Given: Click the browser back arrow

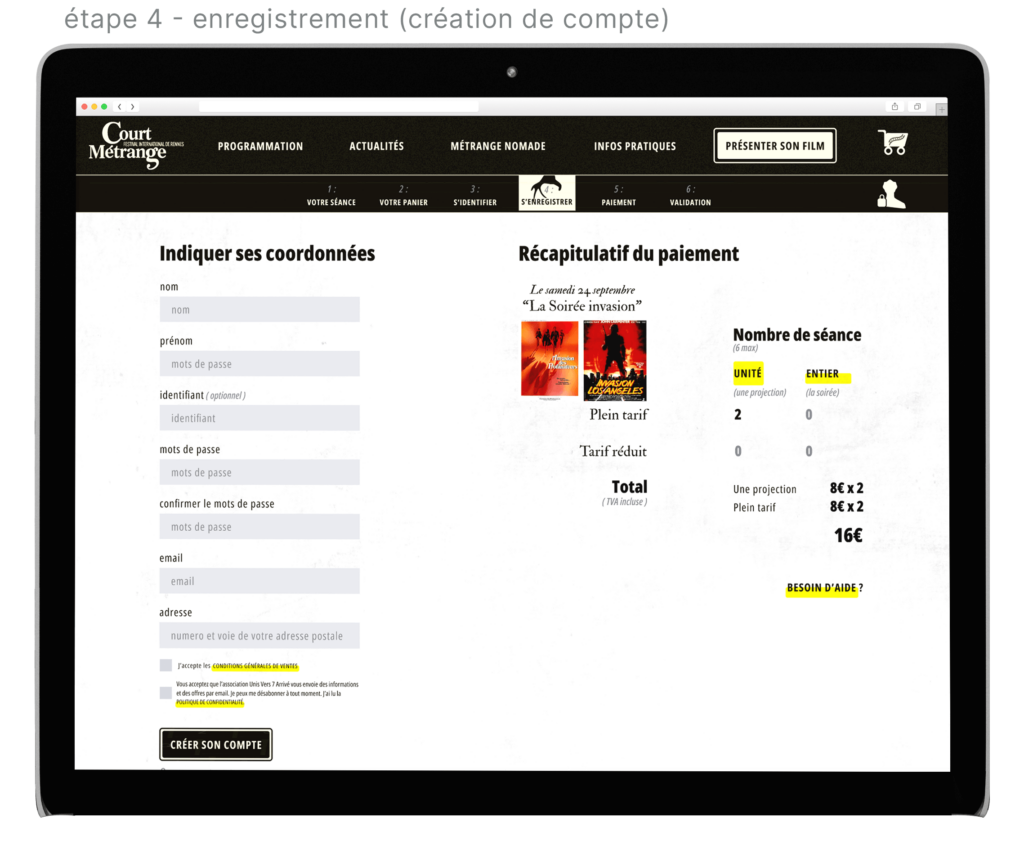Looking at the screenshot, I should coord(120,107).
